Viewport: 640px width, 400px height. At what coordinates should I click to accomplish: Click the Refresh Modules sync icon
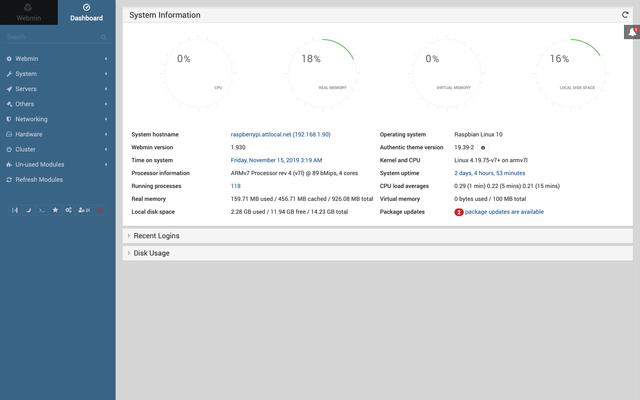9,180
